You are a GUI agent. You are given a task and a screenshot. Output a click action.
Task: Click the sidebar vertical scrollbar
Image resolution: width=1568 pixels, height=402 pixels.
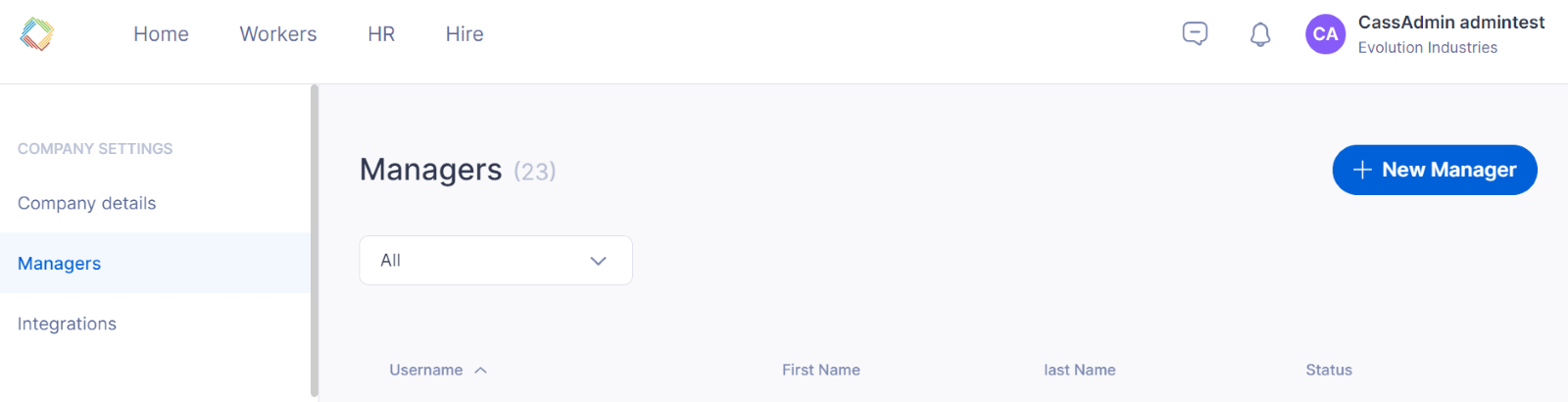click(315, 241)
